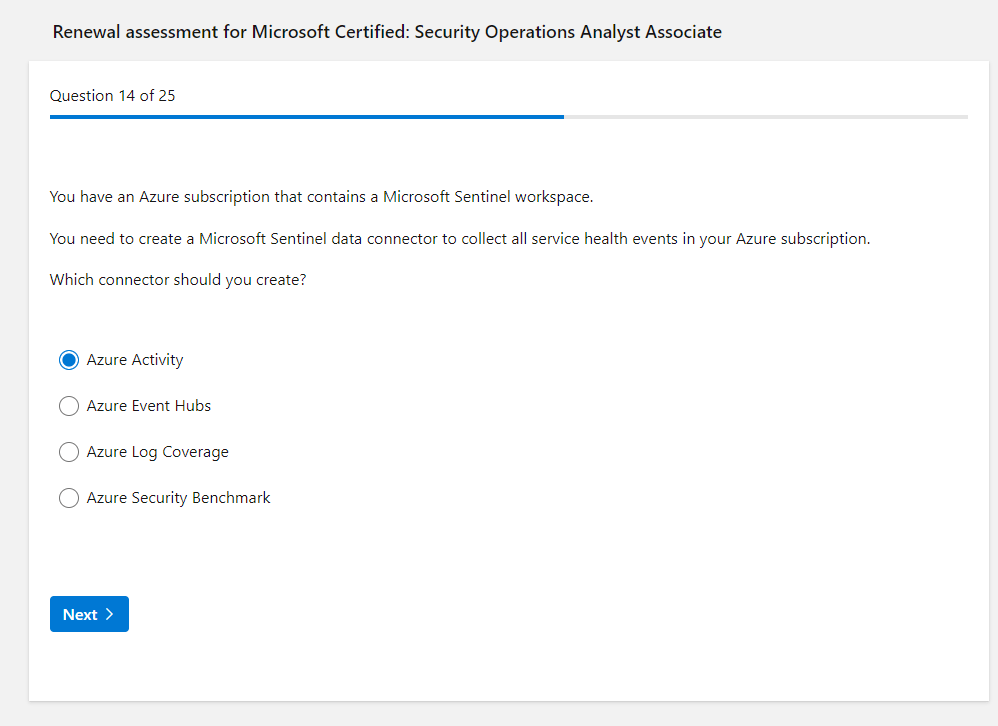Click the "Azure Security Benchmark" answer label text
Image resolution: width=998 pixels, height=726 pixels.
(179, 498)
